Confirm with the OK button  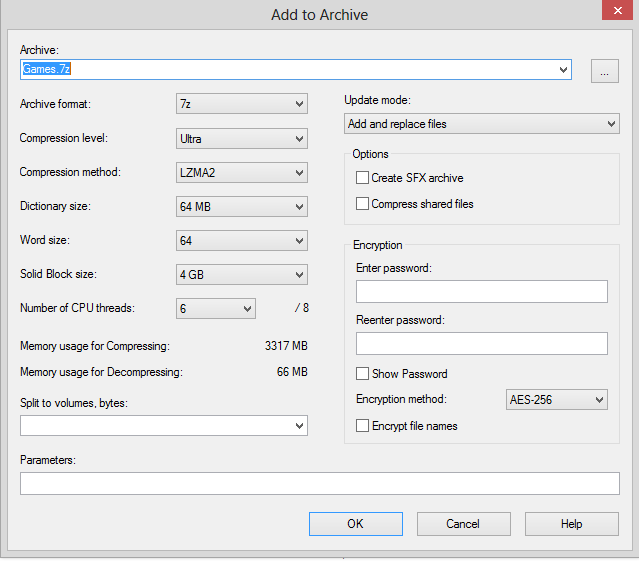click(x=356, y=524)
